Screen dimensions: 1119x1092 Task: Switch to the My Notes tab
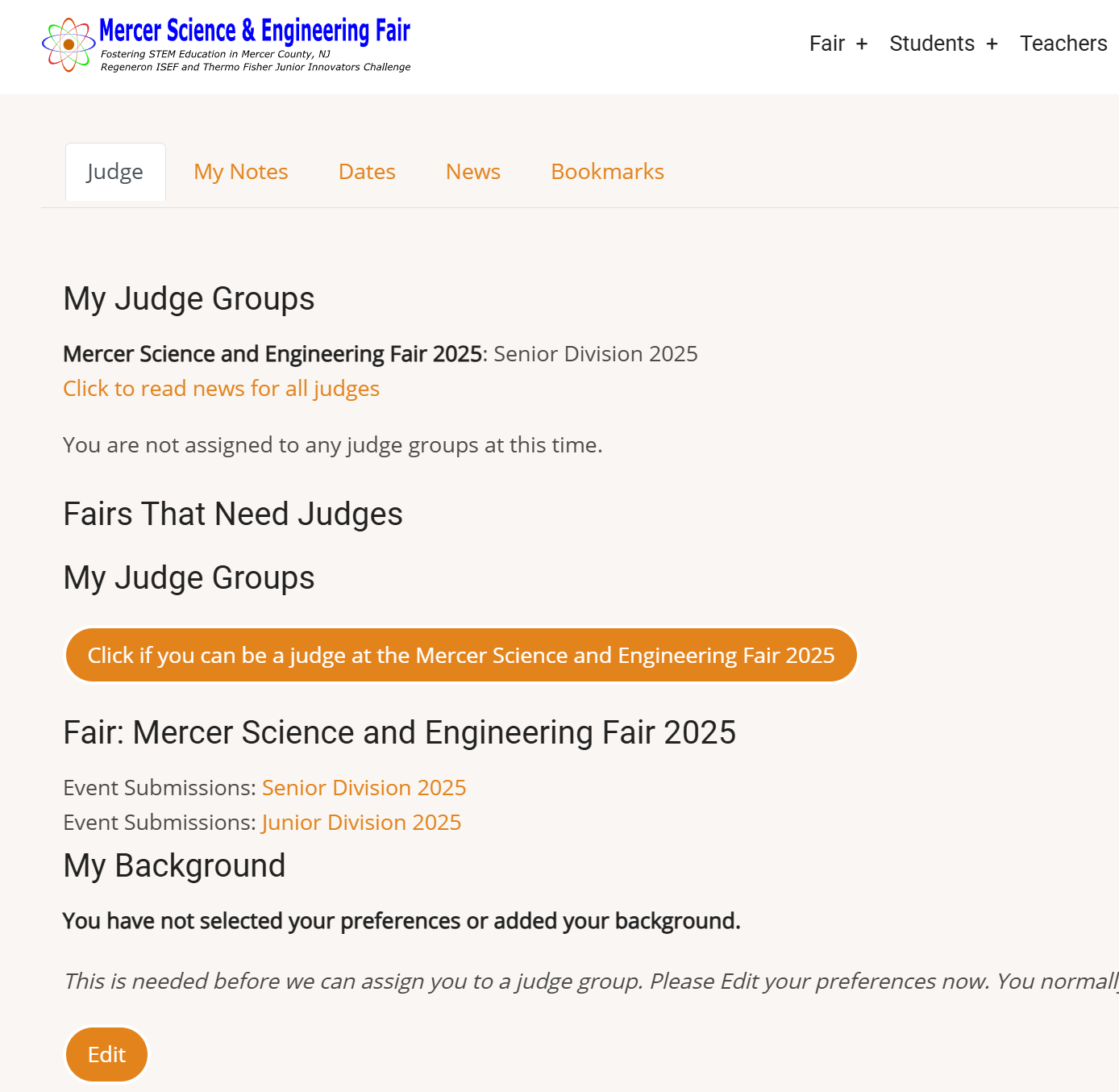pyautogui.click(x=241, y=172)
